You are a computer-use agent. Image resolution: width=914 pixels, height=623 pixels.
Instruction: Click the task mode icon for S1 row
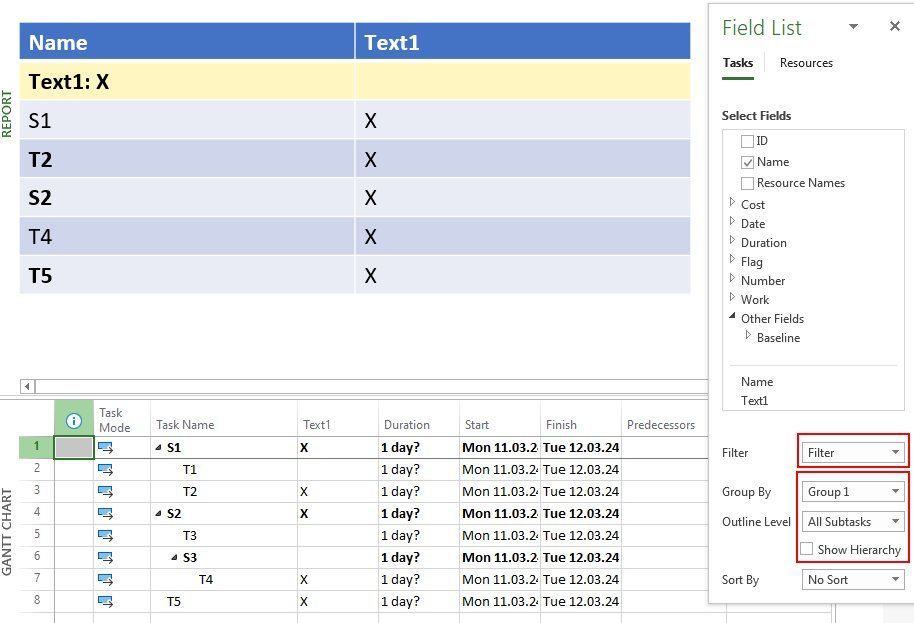coord(105,448)
